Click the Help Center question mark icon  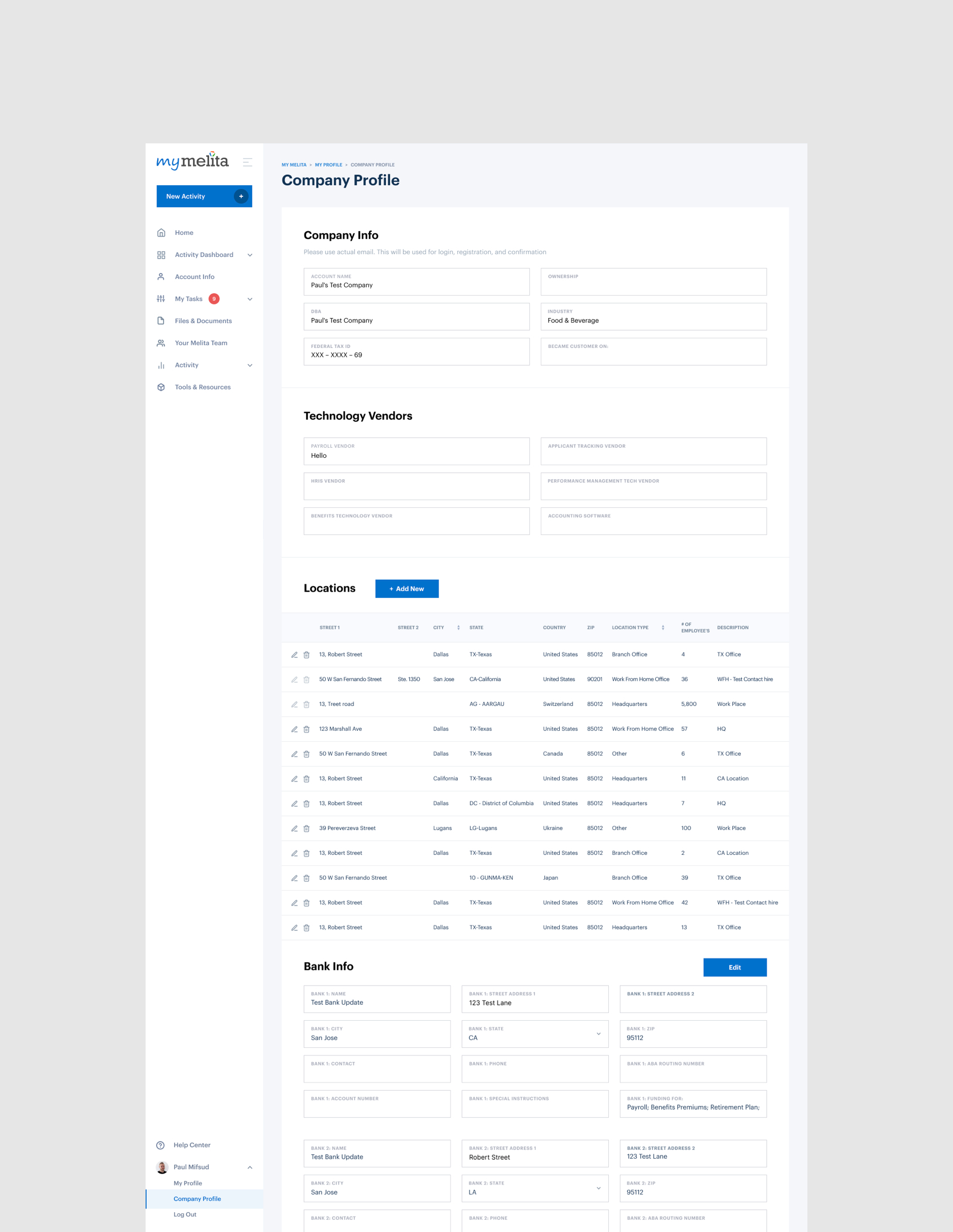160,1145
